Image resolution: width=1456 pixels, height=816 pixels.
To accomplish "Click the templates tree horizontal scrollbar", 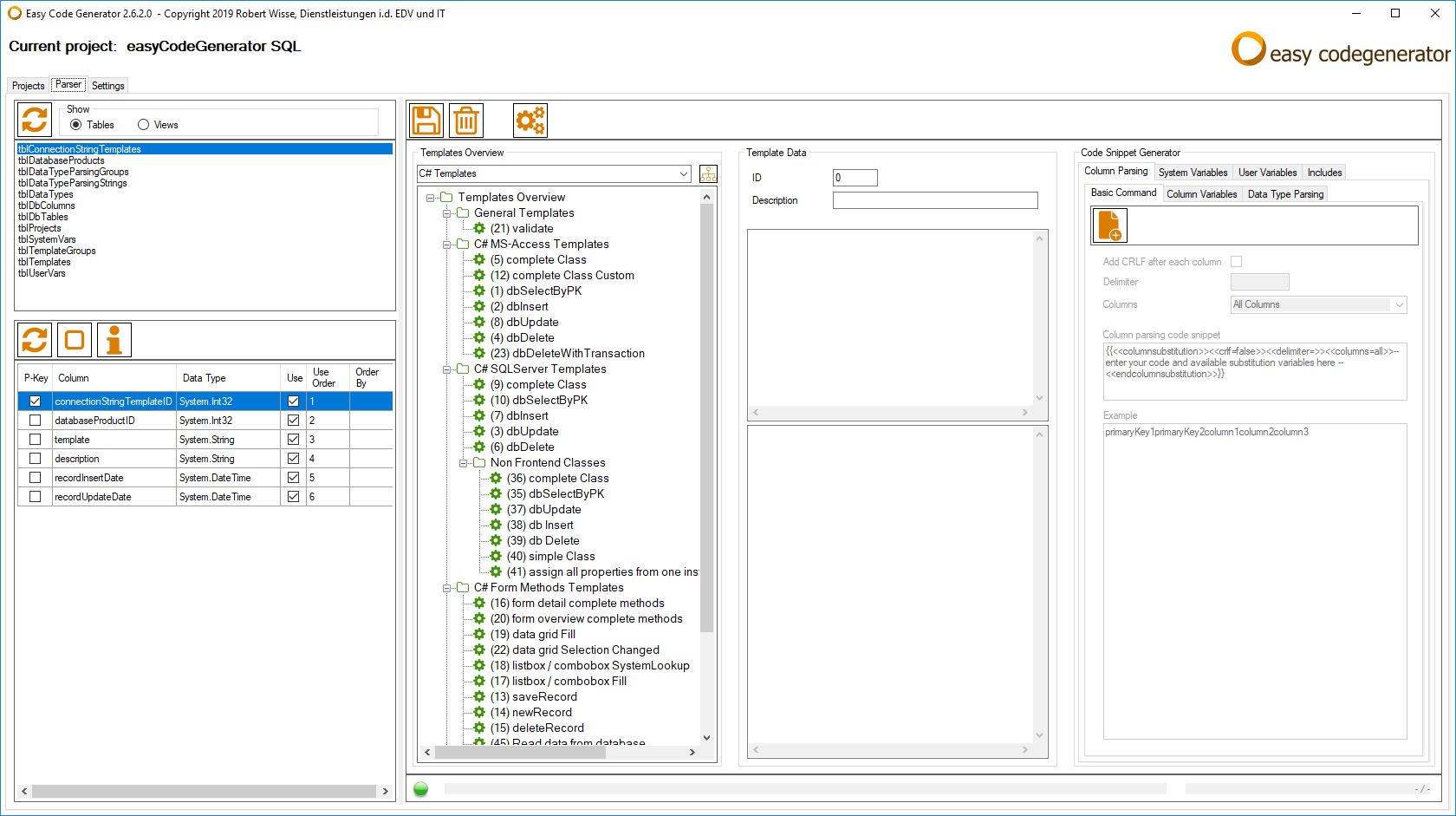I will coord(559,752).
